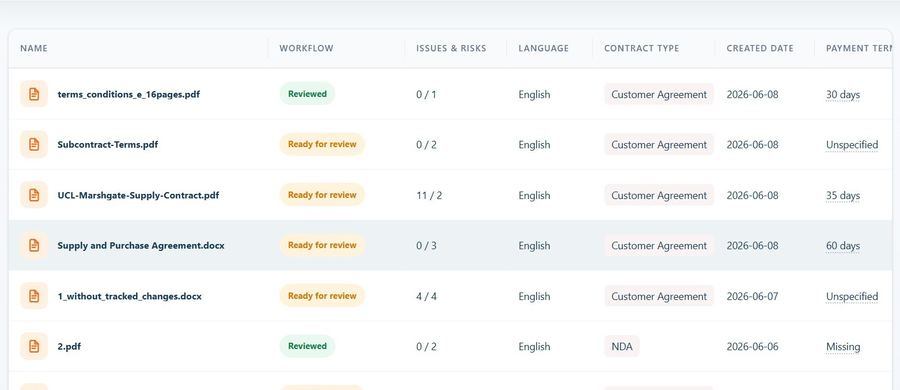
Task: Click Ready for review badge for Subcontract-Terms.pdf
Action: (x=322, y=144)
